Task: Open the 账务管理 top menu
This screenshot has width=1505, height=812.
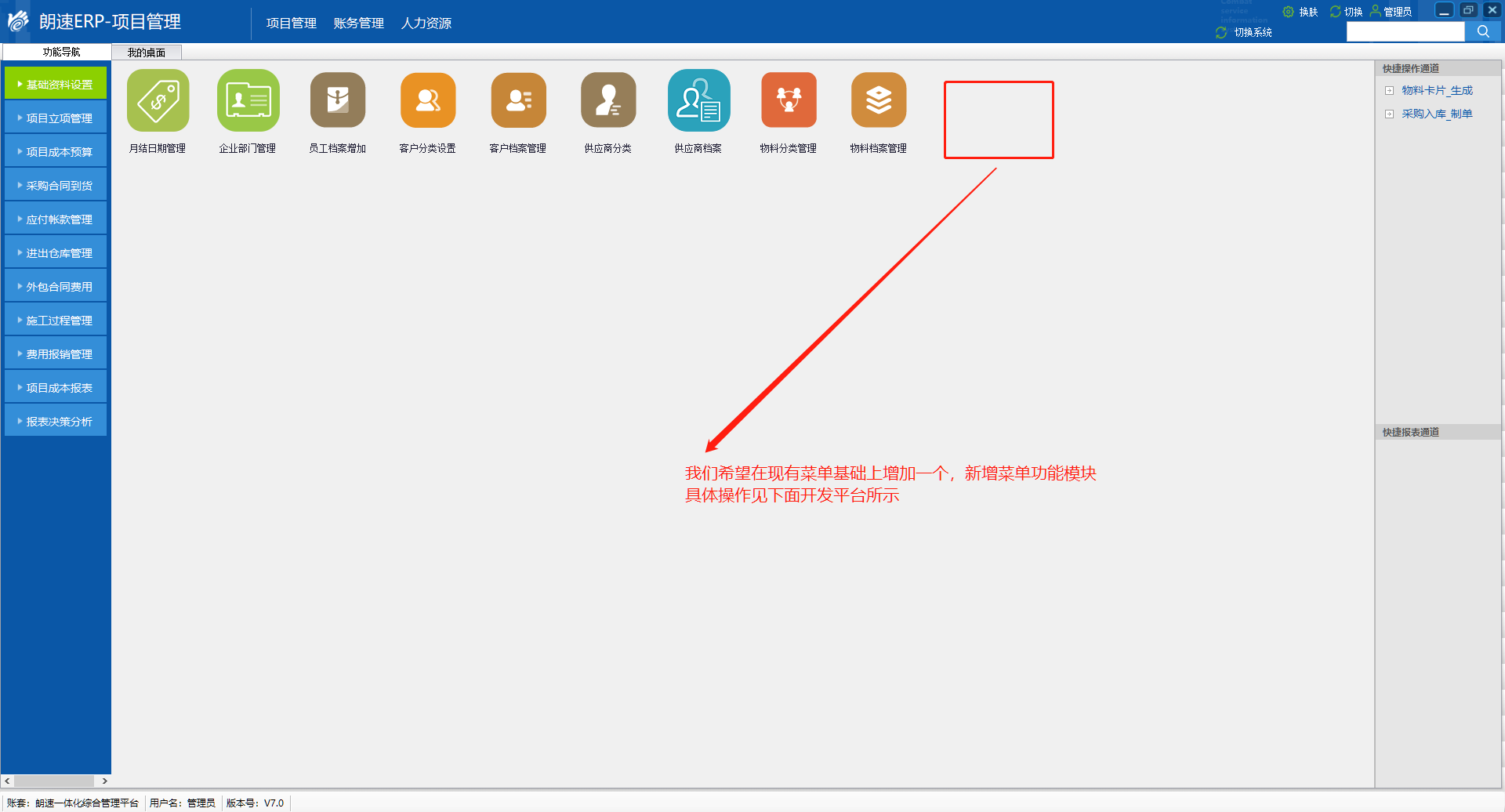Action: [x=358, y=24]
